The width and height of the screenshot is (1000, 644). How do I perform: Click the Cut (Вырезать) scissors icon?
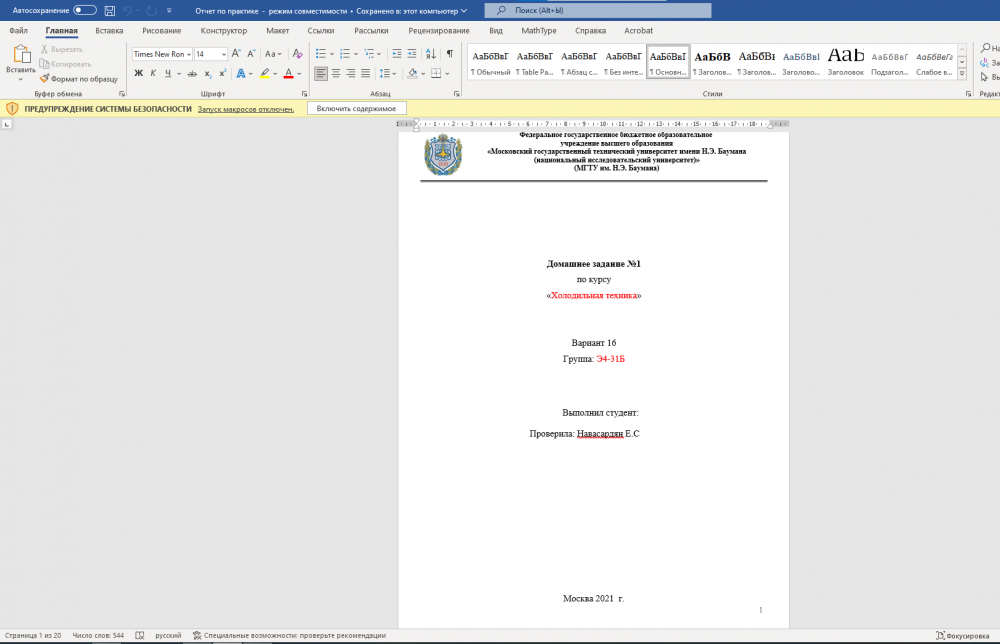click(44, 49)
